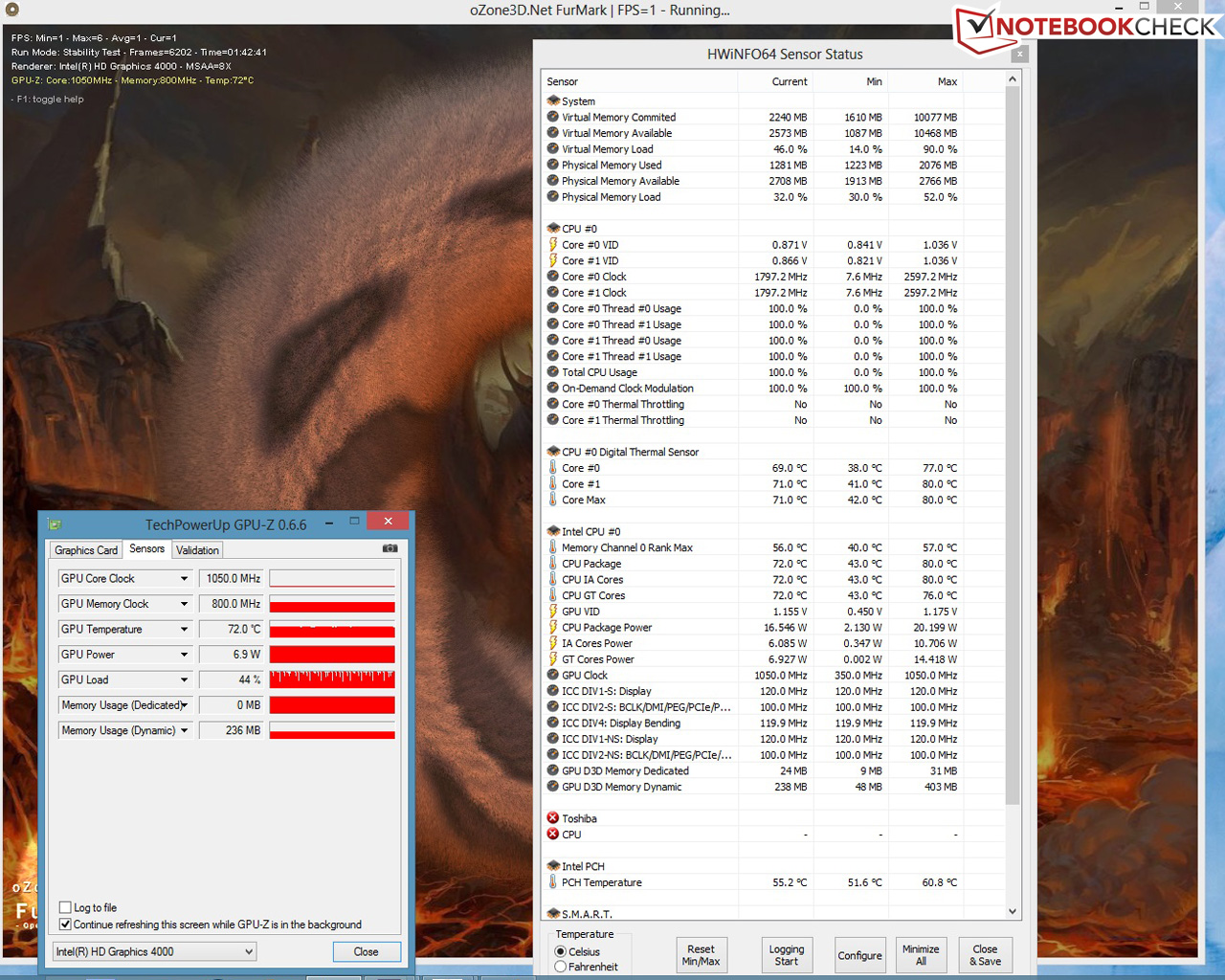The width and height of the screenshot is (1225, 980).
Task: Click the On-Demand Clock Modulation row label
Action: pyautogui.click(x=628, y=389)
